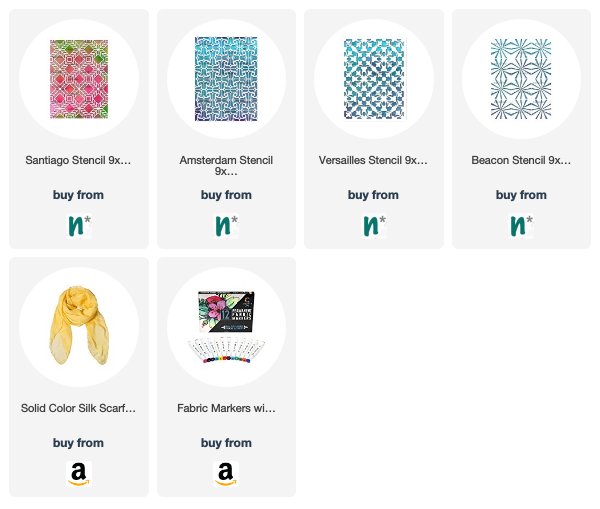Open the pink Santiago Stencil image
Viewport: 600px width, 509px height.
pos(79,79)
